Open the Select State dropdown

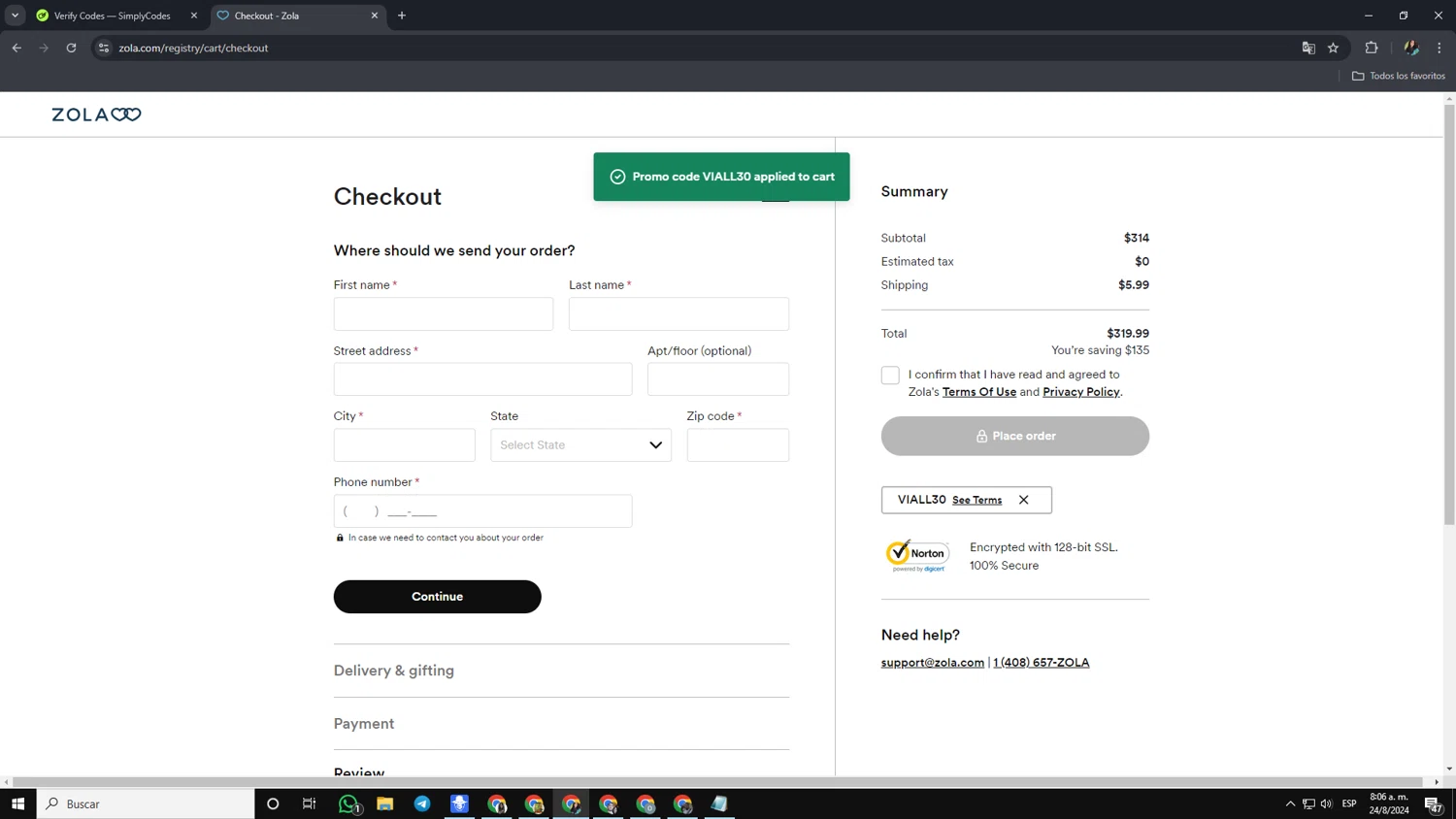(580, 445)
